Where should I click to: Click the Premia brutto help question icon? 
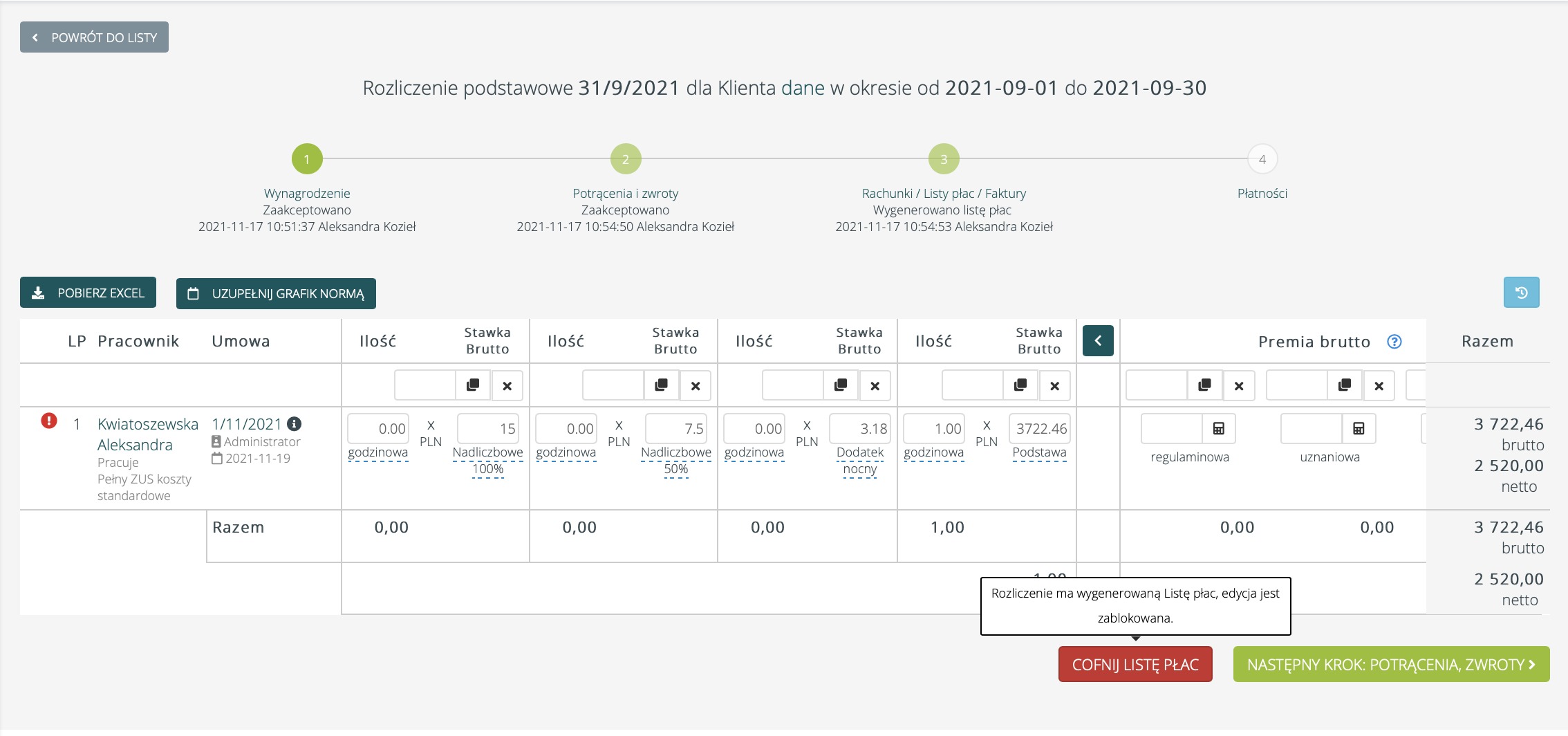coord(1394,342)
